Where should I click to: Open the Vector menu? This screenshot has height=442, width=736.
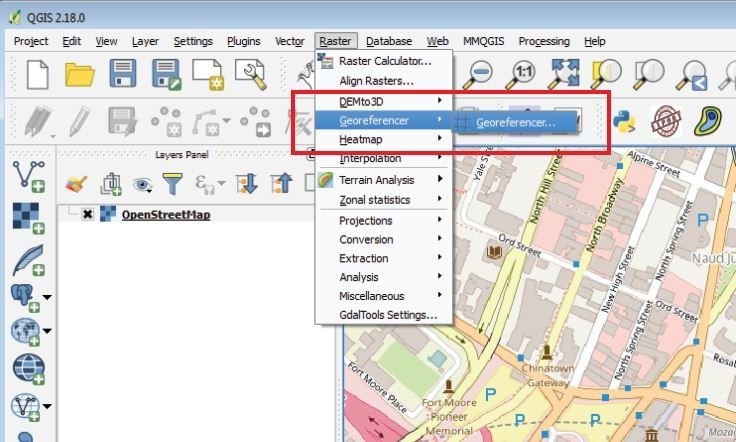click(x=290, y=41)
